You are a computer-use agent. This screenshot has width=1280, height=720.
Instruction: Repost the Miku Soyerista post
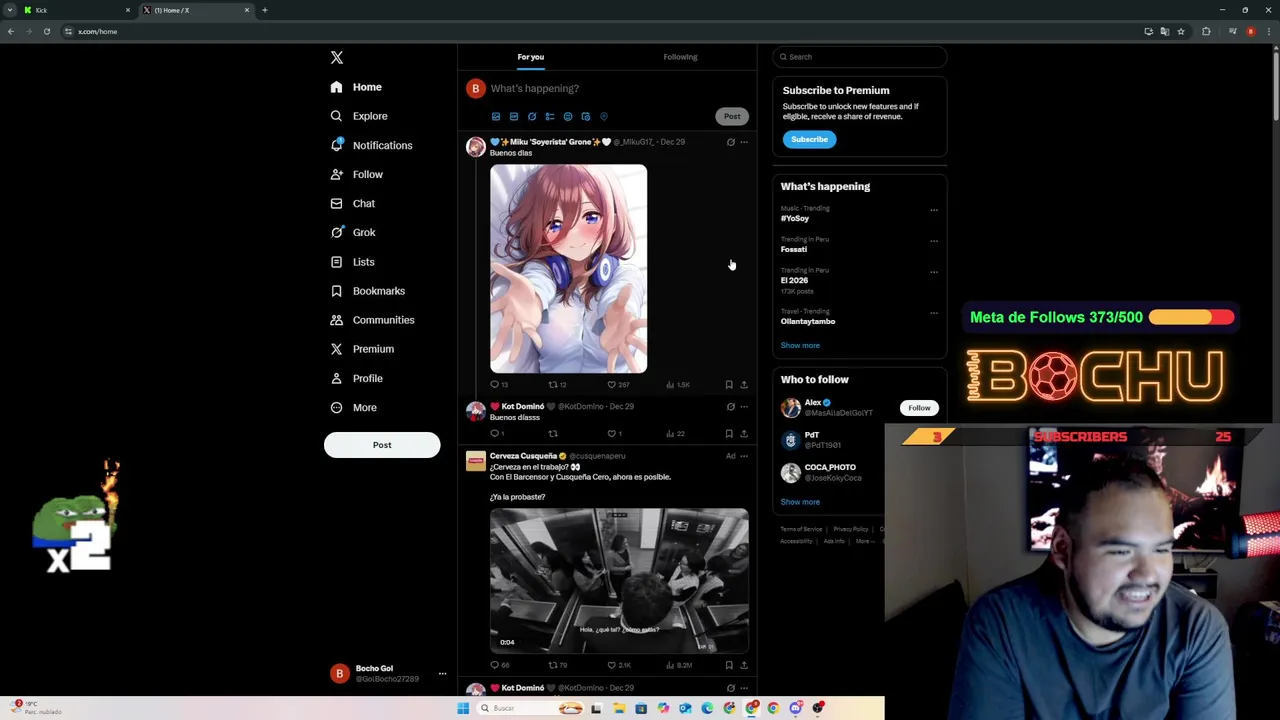[x=557, y=384]
